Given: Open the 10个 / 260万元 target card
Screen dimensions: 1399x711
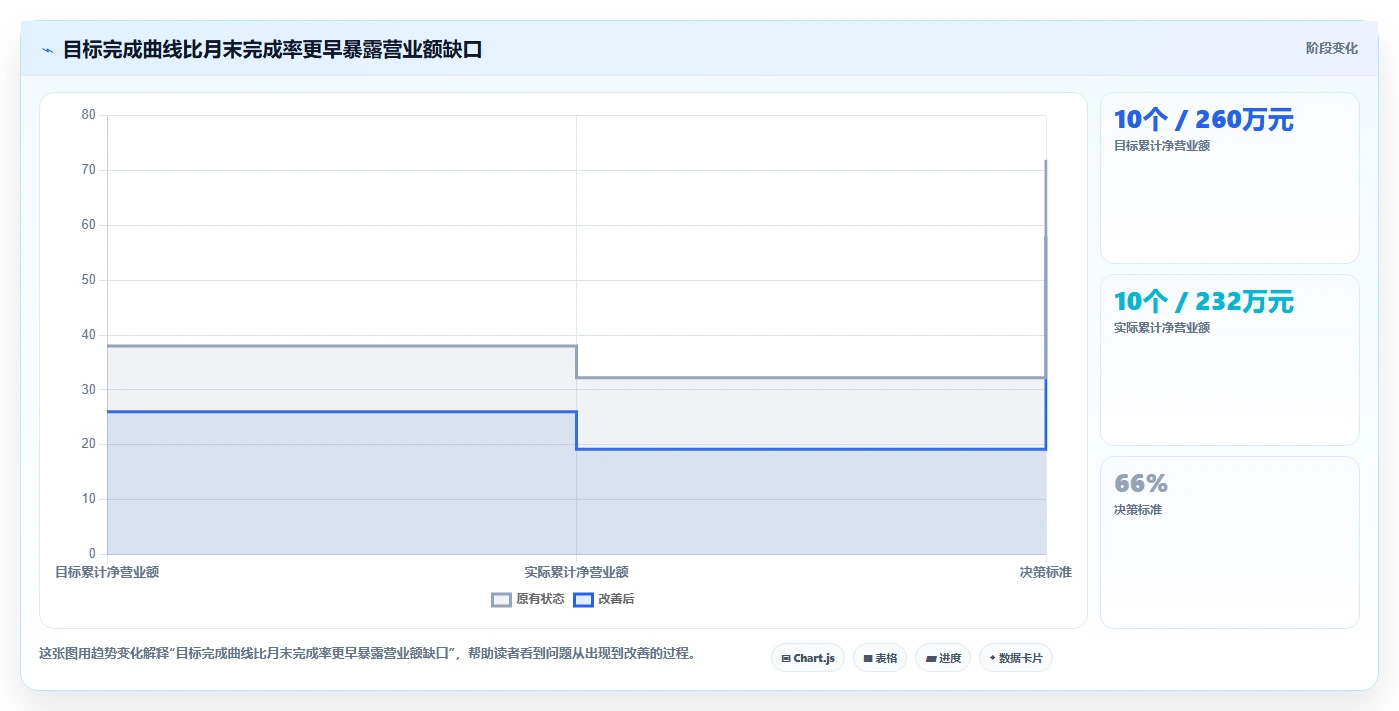Looking at the screenshot, I should [1230, 178].
